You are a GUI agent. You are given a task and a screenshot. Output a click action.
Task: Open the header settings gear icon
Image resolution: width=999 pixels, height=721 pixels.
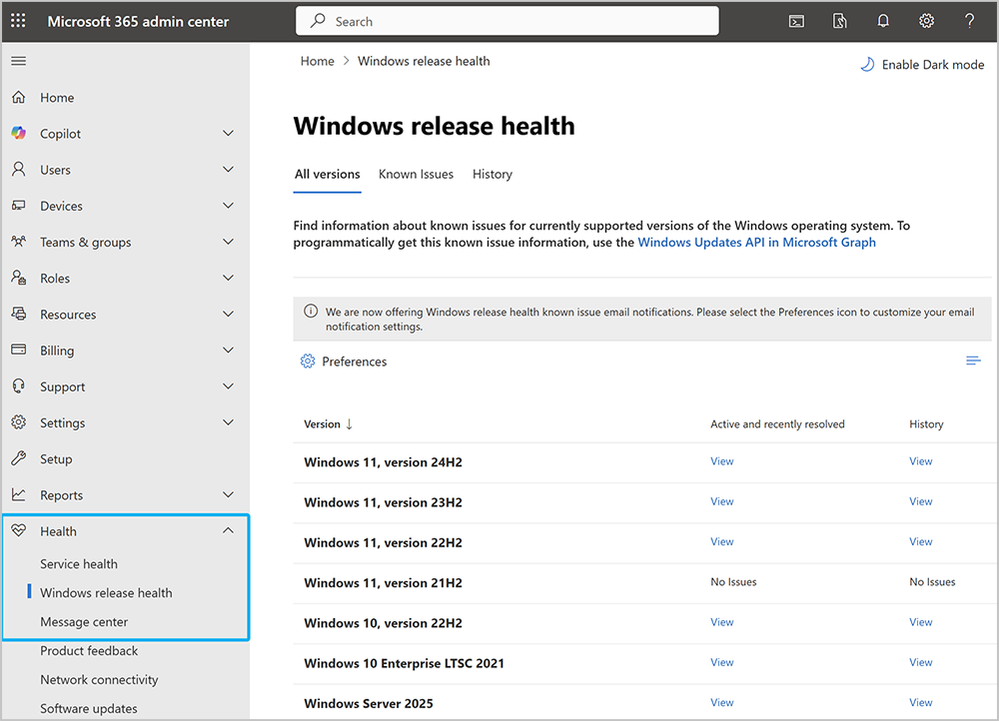926,21
